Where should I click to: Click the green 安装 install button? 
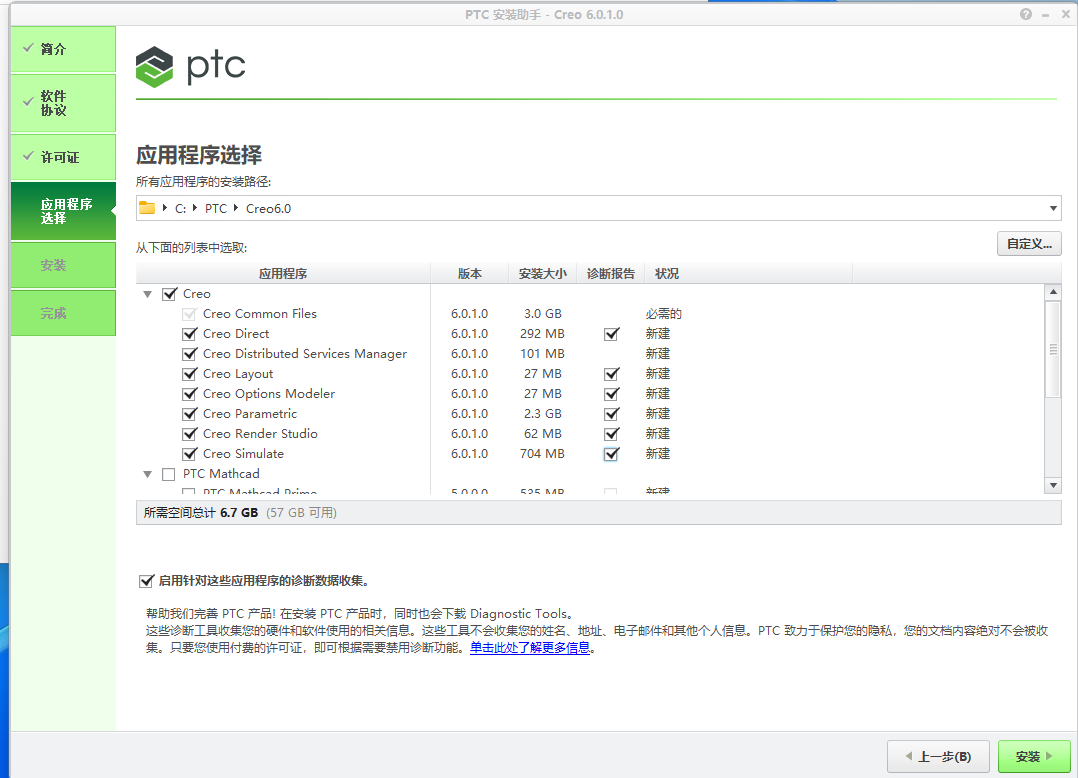click(x=1034, y=757)
